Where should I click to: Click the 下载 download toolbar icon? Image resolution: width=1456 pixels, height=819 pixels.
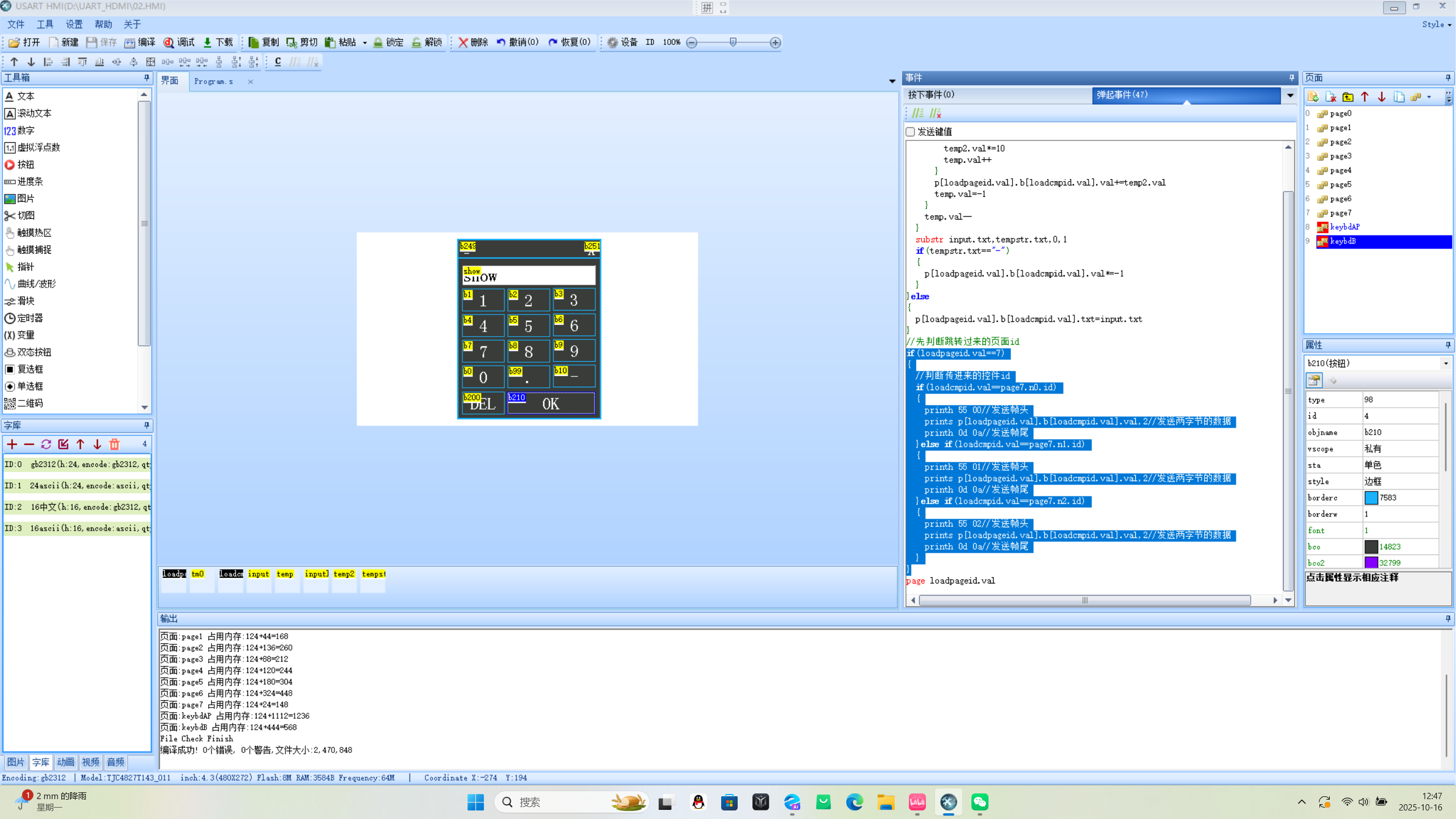coord(208,43)
